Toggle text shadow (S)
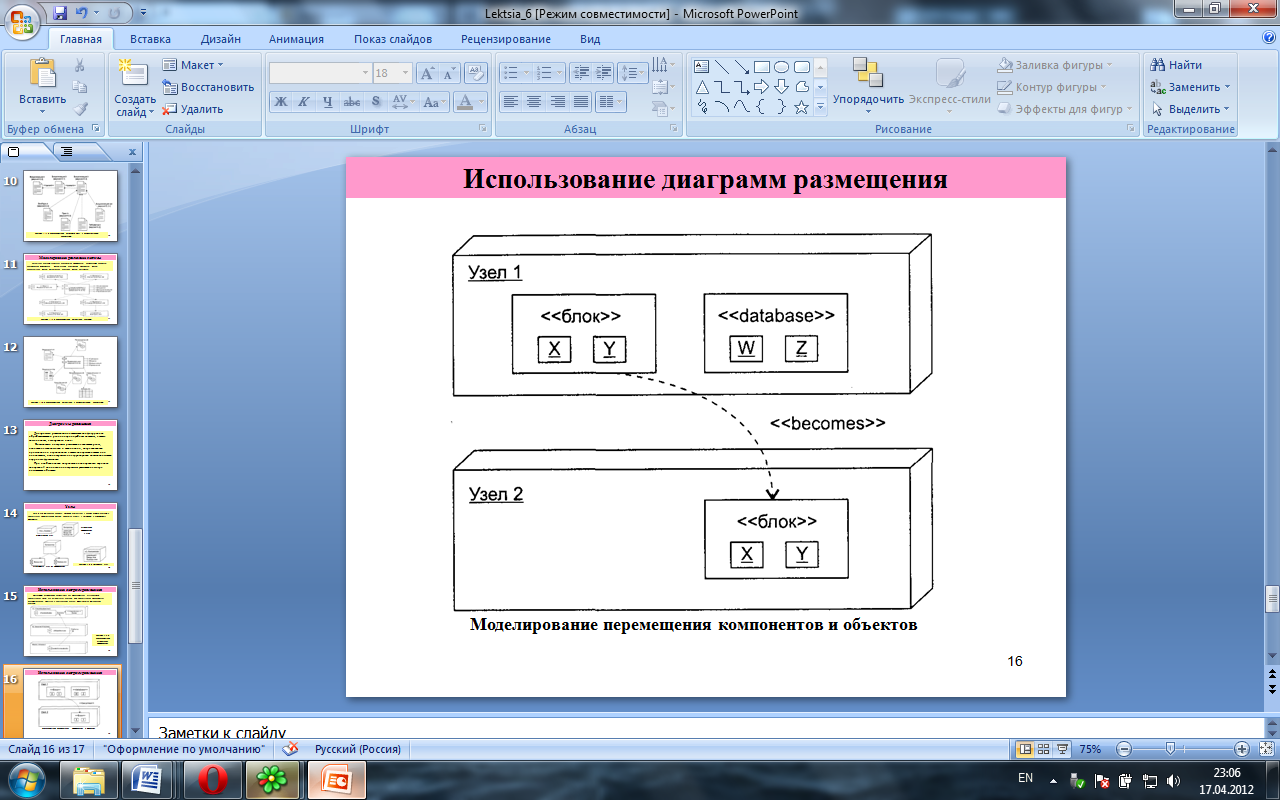 [375, 102]
